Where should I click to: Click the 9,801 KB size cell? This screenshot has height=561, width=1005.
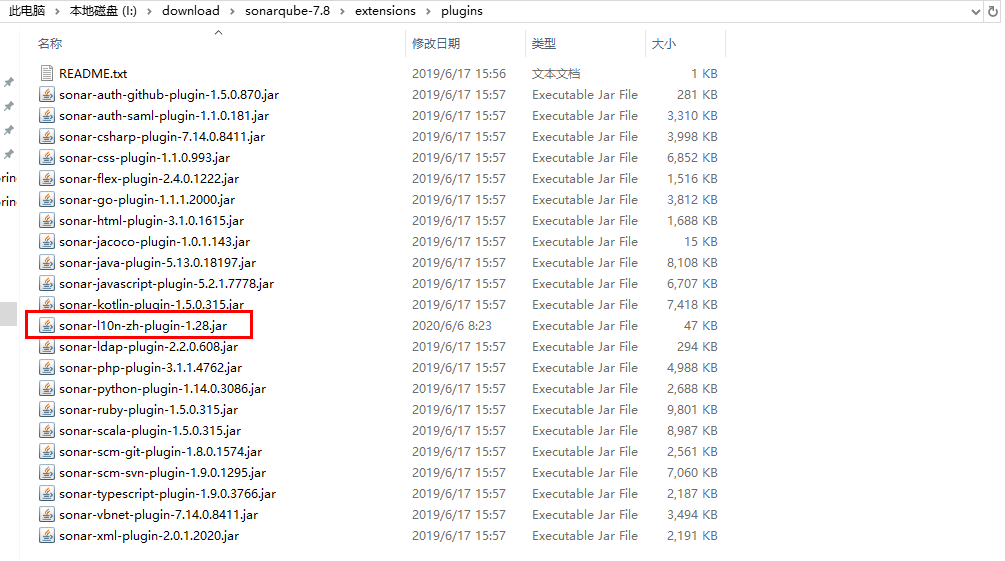point(692,410)
